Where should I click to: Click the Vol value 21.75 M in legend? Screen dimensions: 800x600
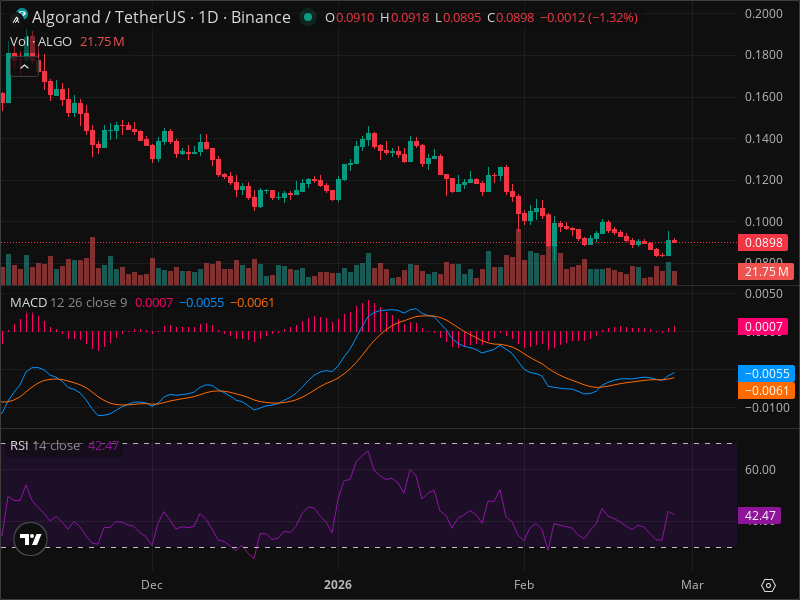(102, 41)
